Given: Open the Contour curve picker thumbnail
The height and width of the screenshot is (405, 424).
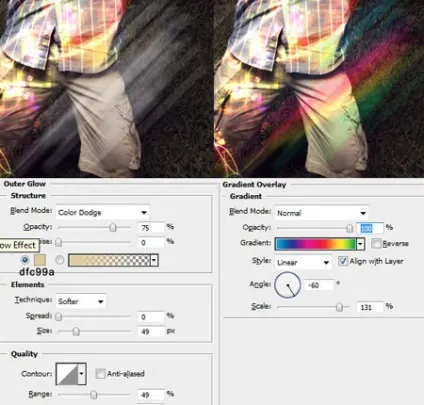Looking at the screenshot, I should coord(67,374).
